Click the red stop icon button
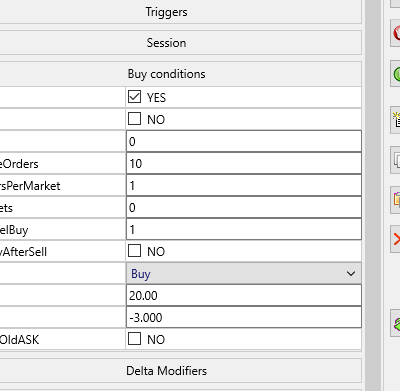The height and width of the screenshot is (391, 400). [396, 33]
